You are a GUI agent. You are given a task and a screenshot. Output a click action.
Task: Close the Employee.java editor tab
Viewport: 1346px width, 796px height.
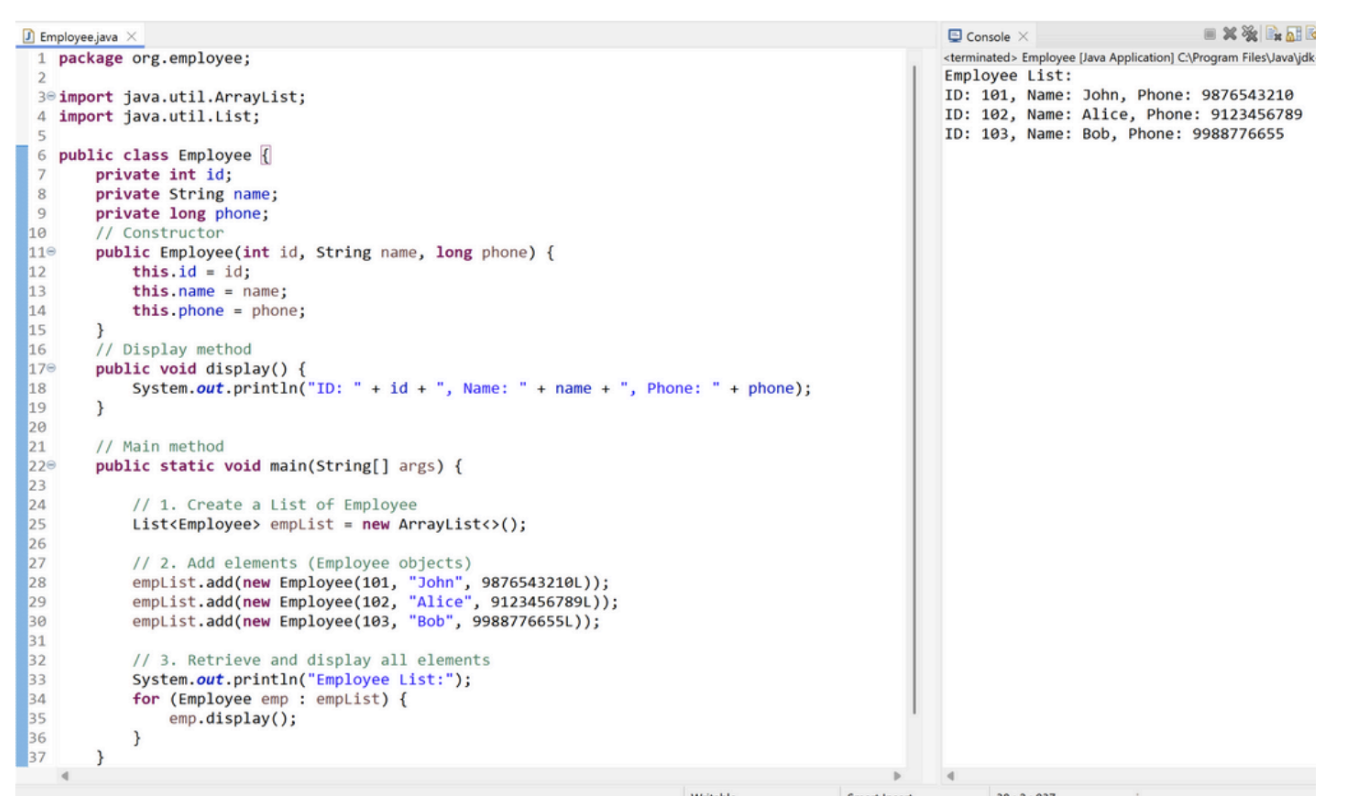pos(130,37)
